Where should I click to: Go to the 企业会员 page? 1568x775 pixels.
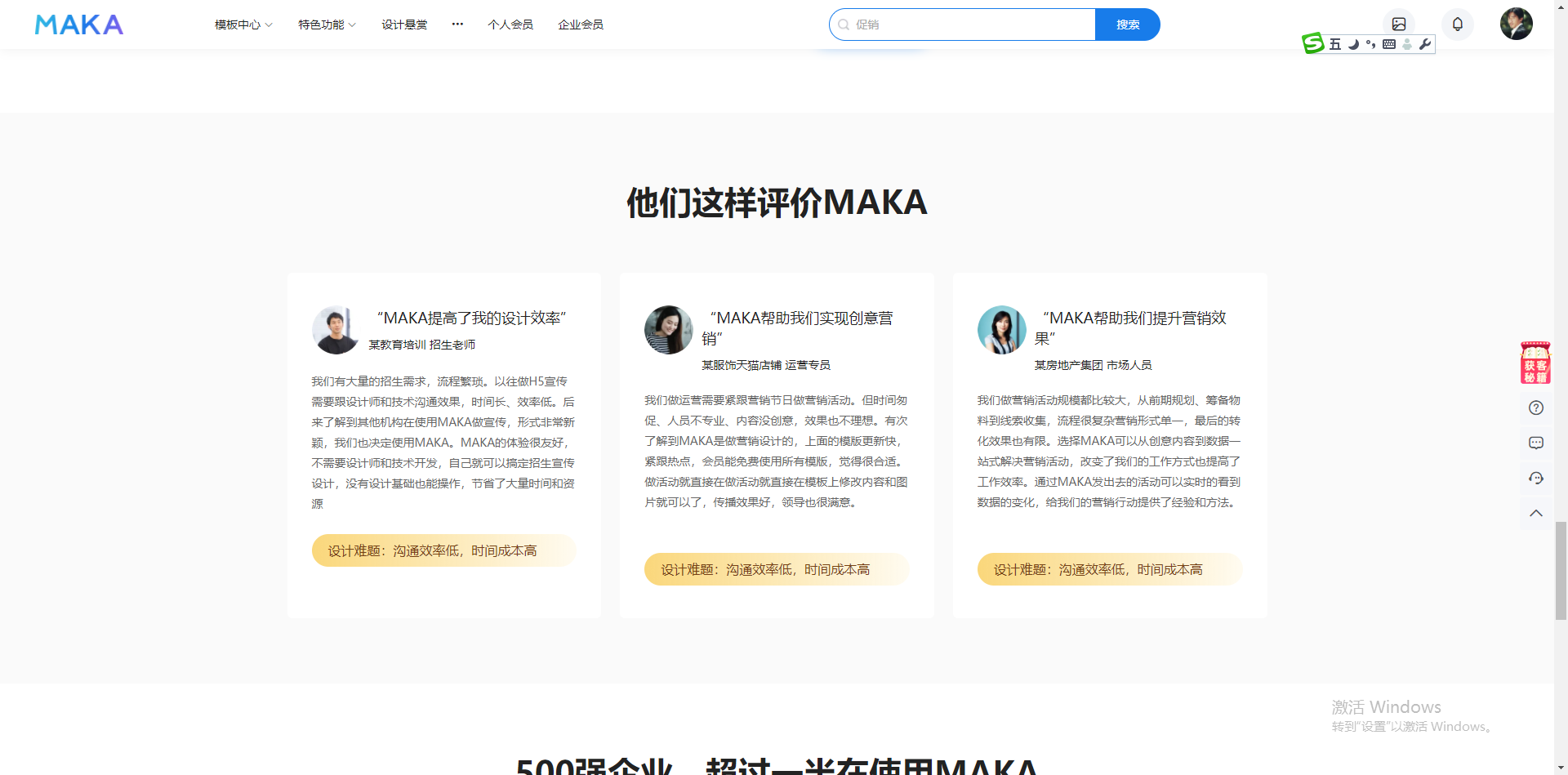(581, 24)
